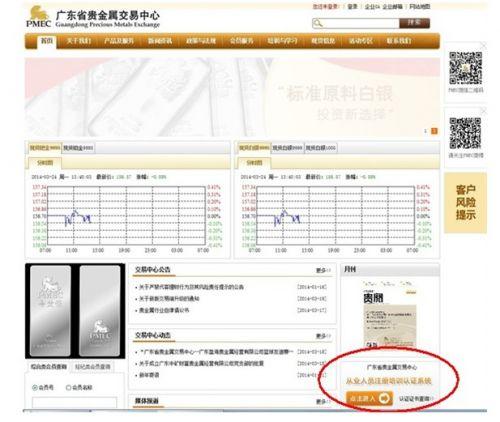Open the 联系我们 navigation item
The image size is (500, 422).
pyautogui.click(x=399, y=41)
